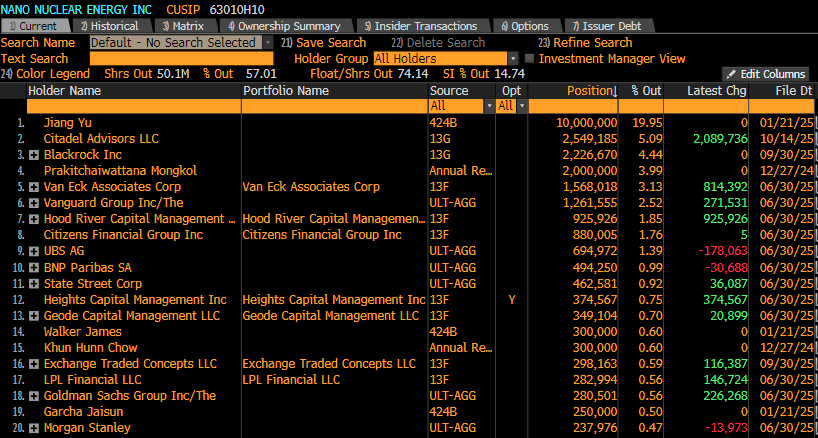
Task: Click the Portfolio Name filter field
Action: click(x=334, y=106)
